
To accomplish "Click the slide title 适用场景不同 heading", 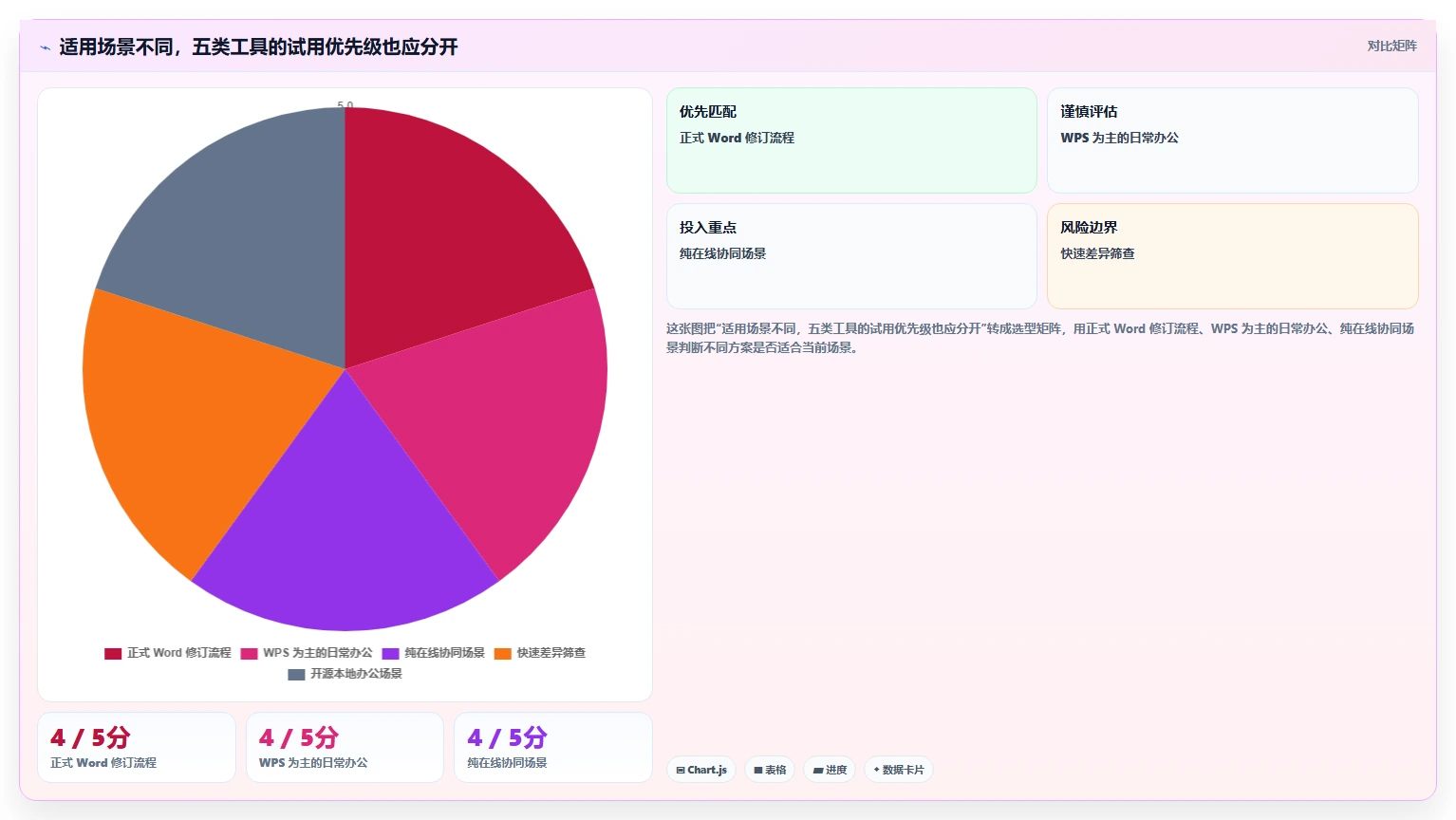I will [x=258, y=47].
